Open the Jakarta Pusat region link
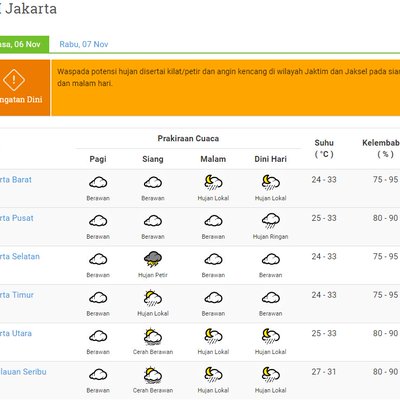 coord(17,218)
